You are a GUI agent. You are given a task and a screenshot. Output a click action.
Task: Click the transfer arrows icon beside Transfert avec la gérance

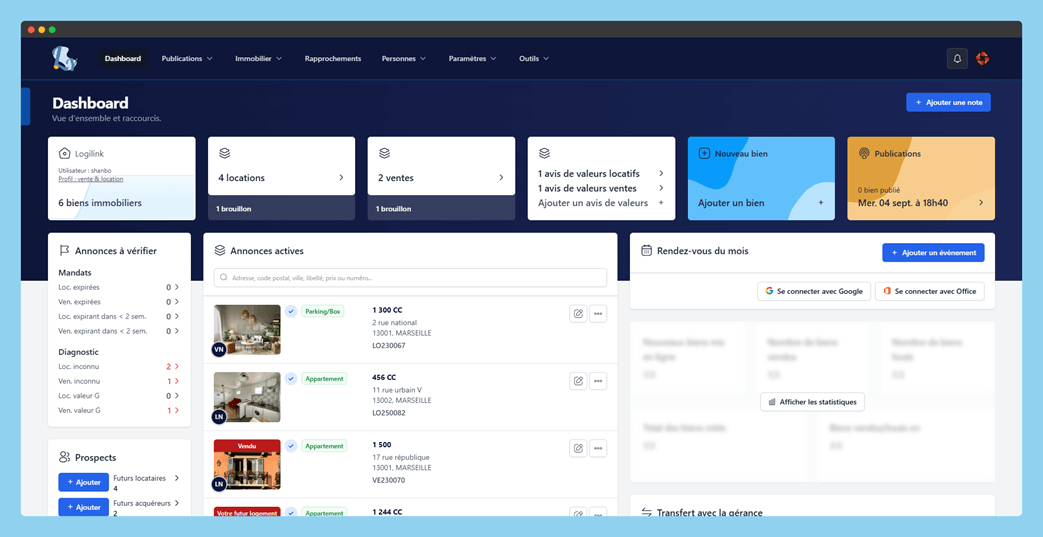click(646, 512)
